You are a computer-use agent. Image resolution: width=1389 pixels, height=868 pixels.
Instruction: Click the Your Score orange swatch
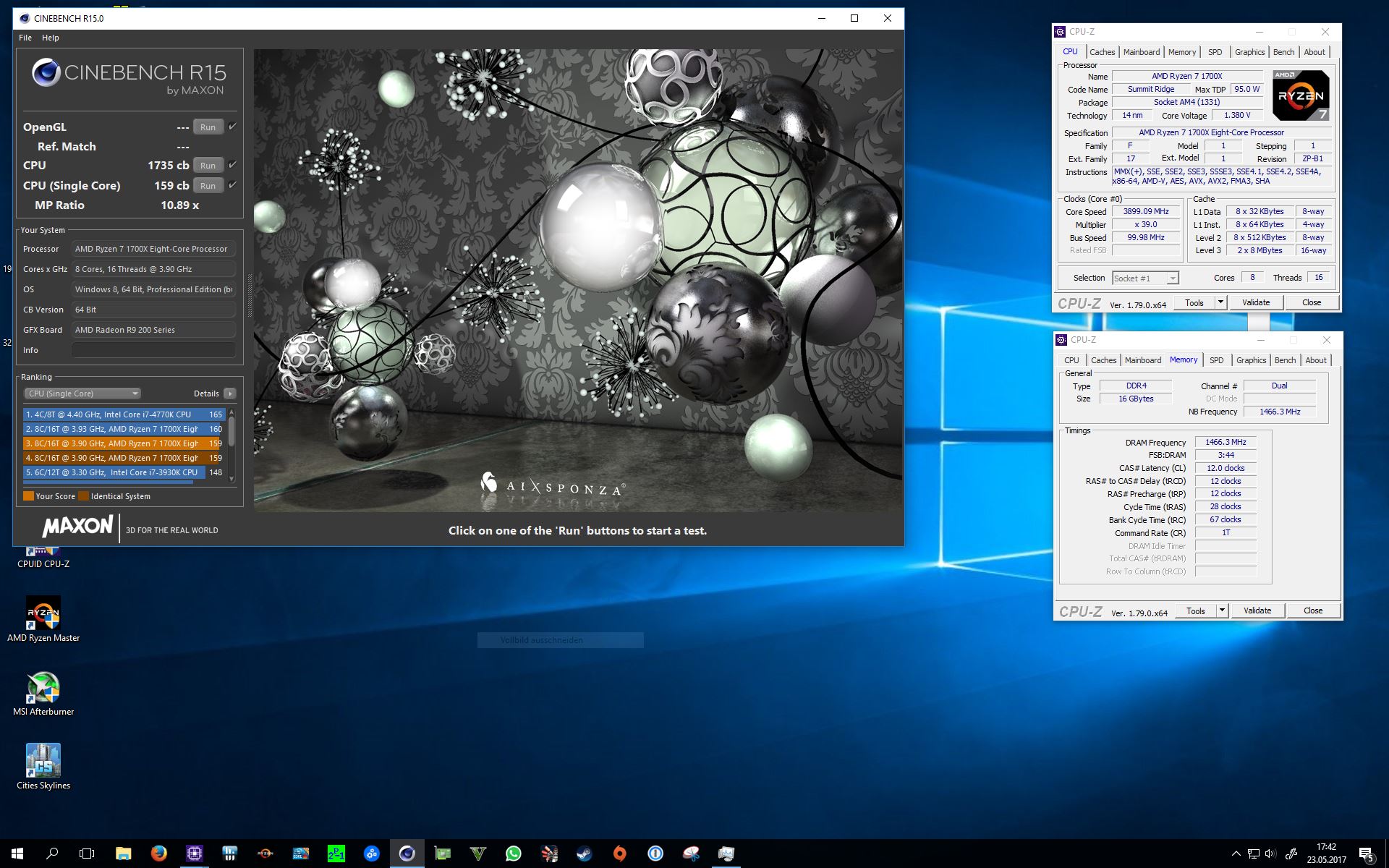click(28, 496)
